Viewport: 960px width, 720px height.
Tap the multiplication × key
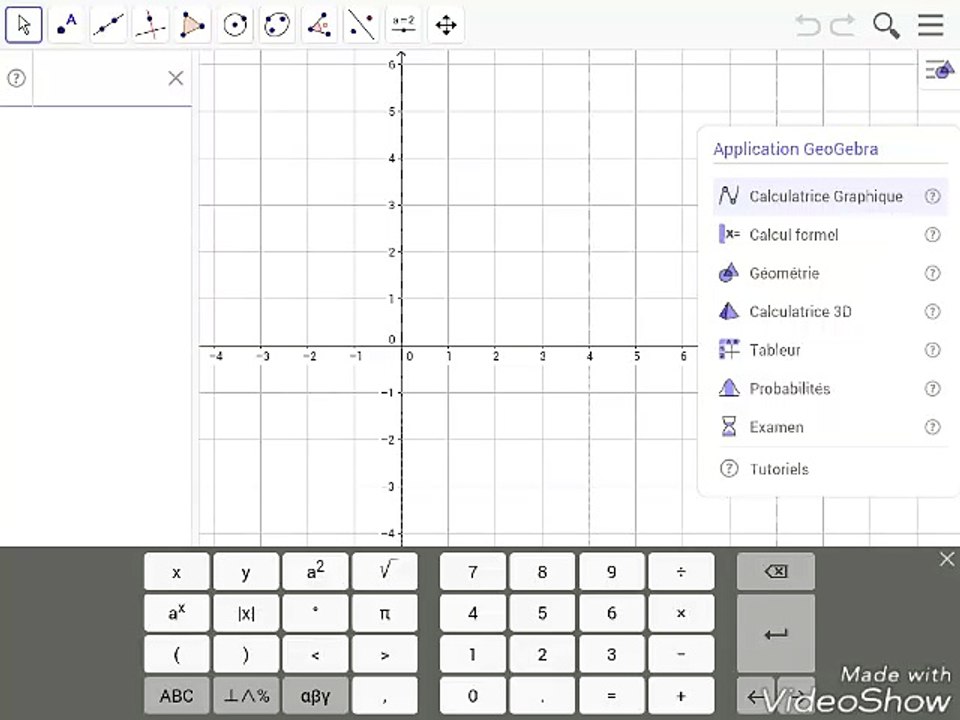coord(681,613)
